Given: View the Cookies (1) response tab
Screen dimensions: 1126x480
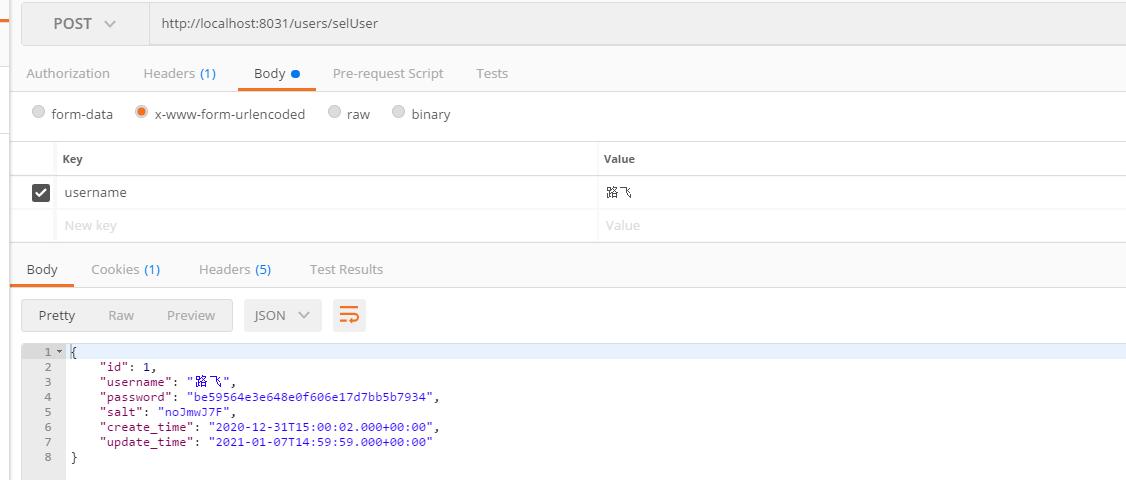Looking at the screenshot, I should pyautogui.click(x=125, y=269).
